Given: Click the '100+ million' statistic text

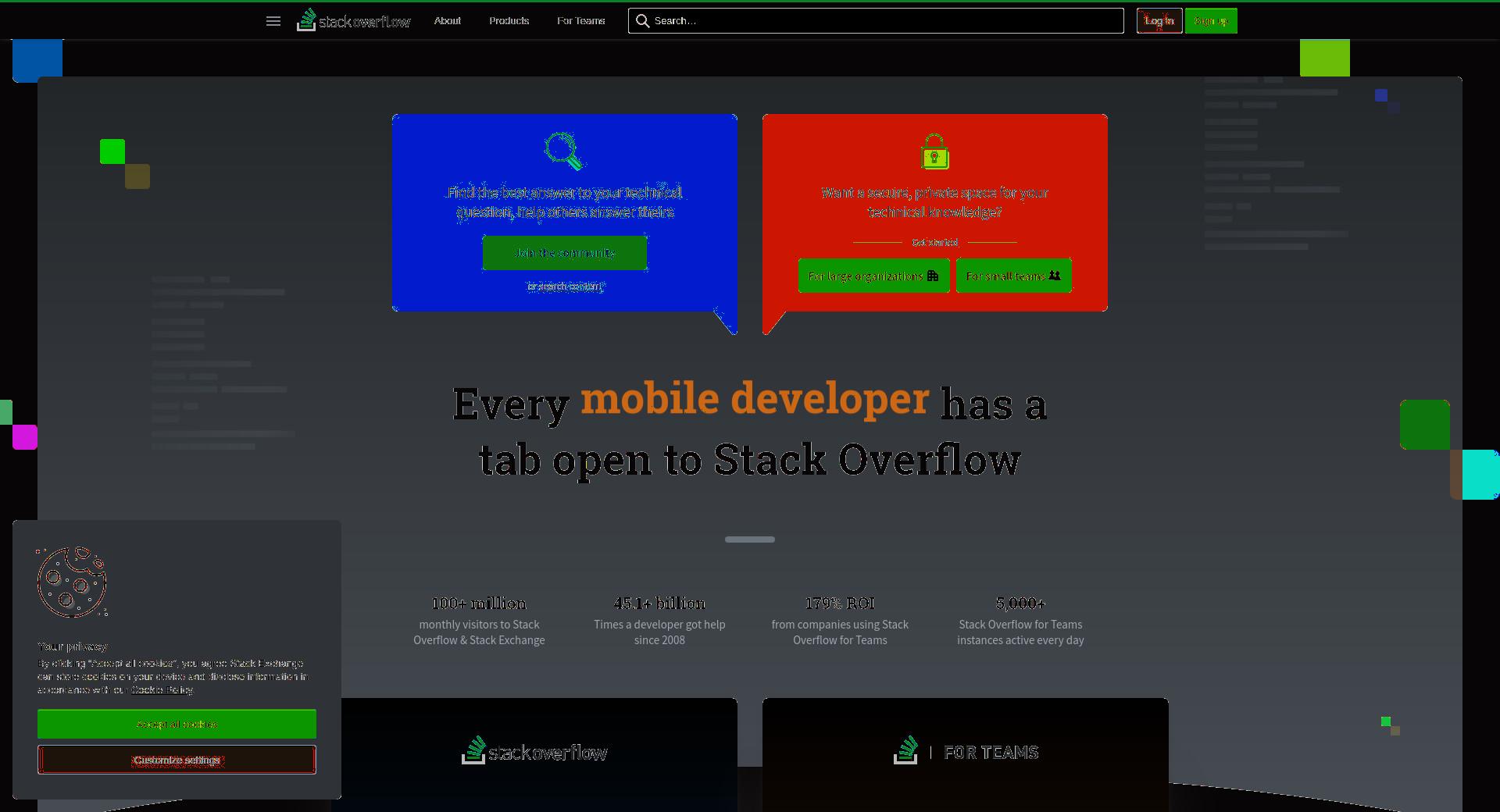Looking at the screenshot, I should 479,604.
